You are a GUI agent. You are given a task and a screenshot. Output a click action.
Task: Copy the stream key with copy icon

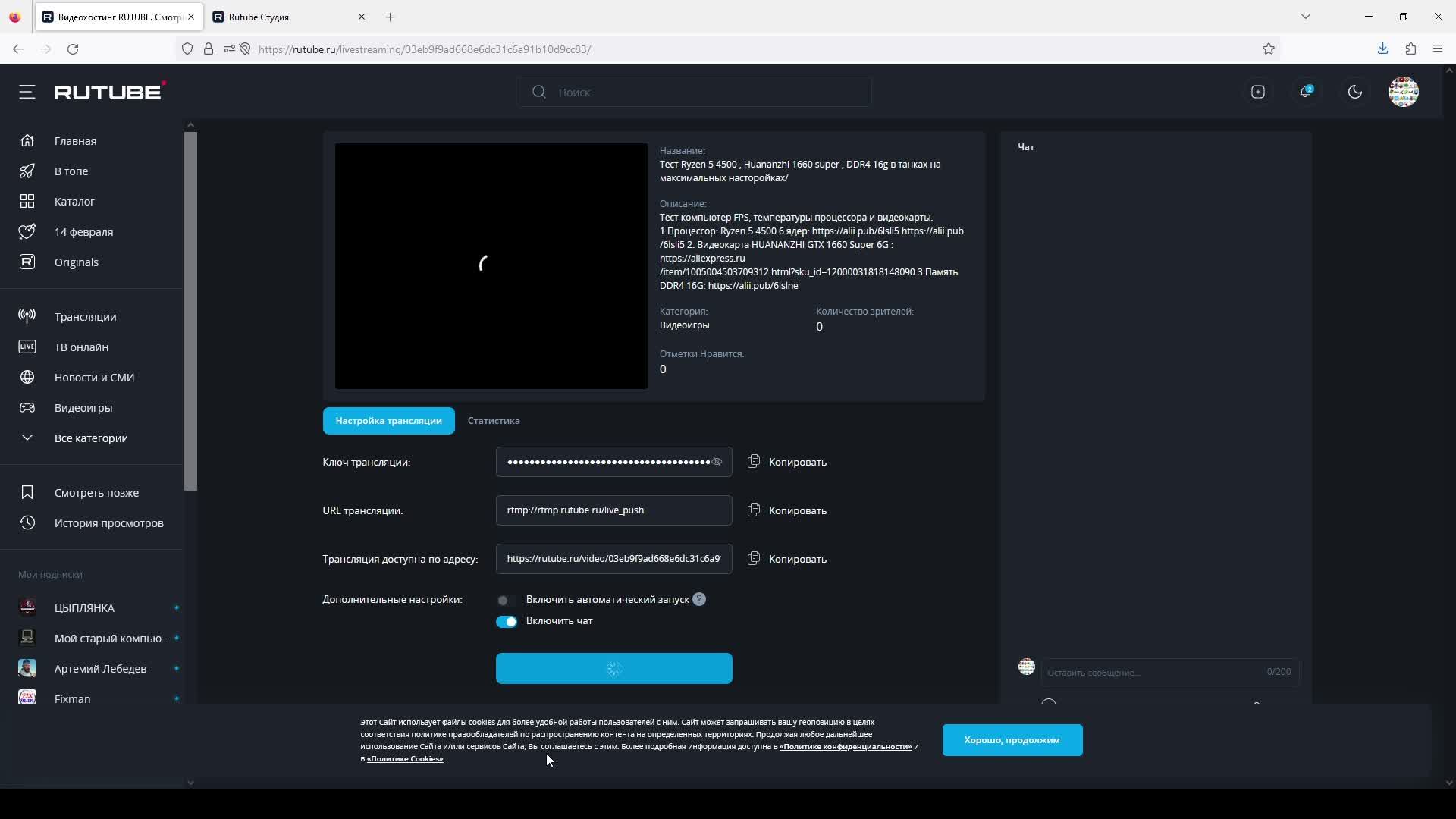[753, 462]
